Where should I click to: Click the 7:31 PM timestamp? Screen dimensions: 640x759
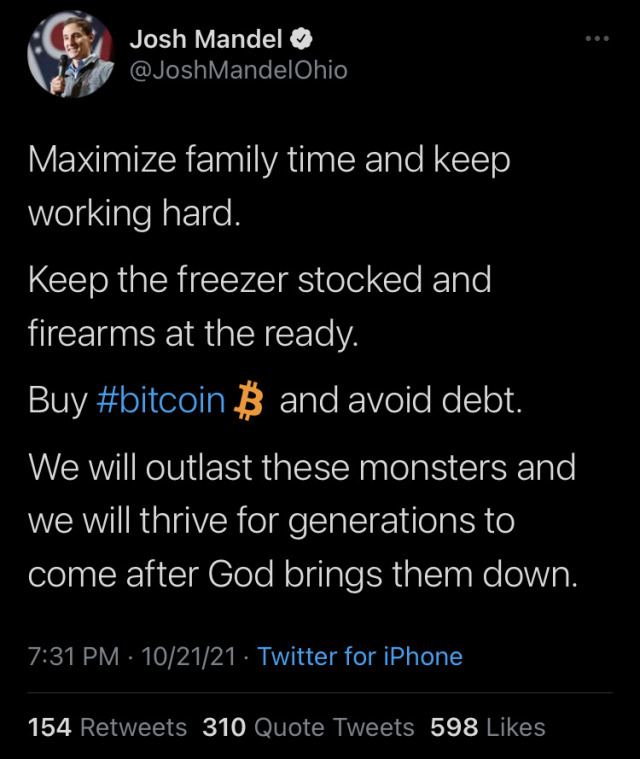pos(73,657)
